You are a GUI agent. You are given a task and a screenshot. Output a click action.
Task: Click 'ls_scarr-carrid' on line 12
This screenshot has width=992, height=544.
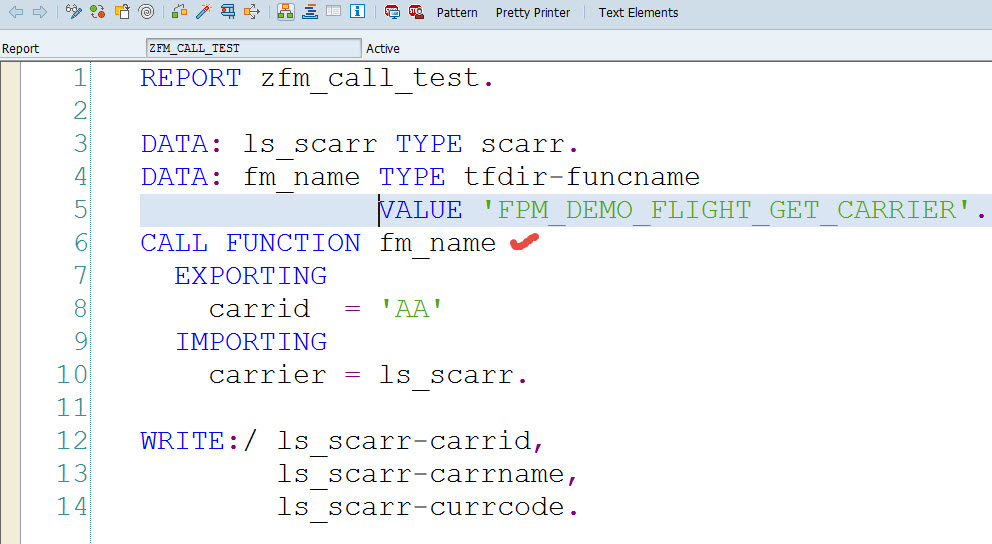click(x=404, y=442)
